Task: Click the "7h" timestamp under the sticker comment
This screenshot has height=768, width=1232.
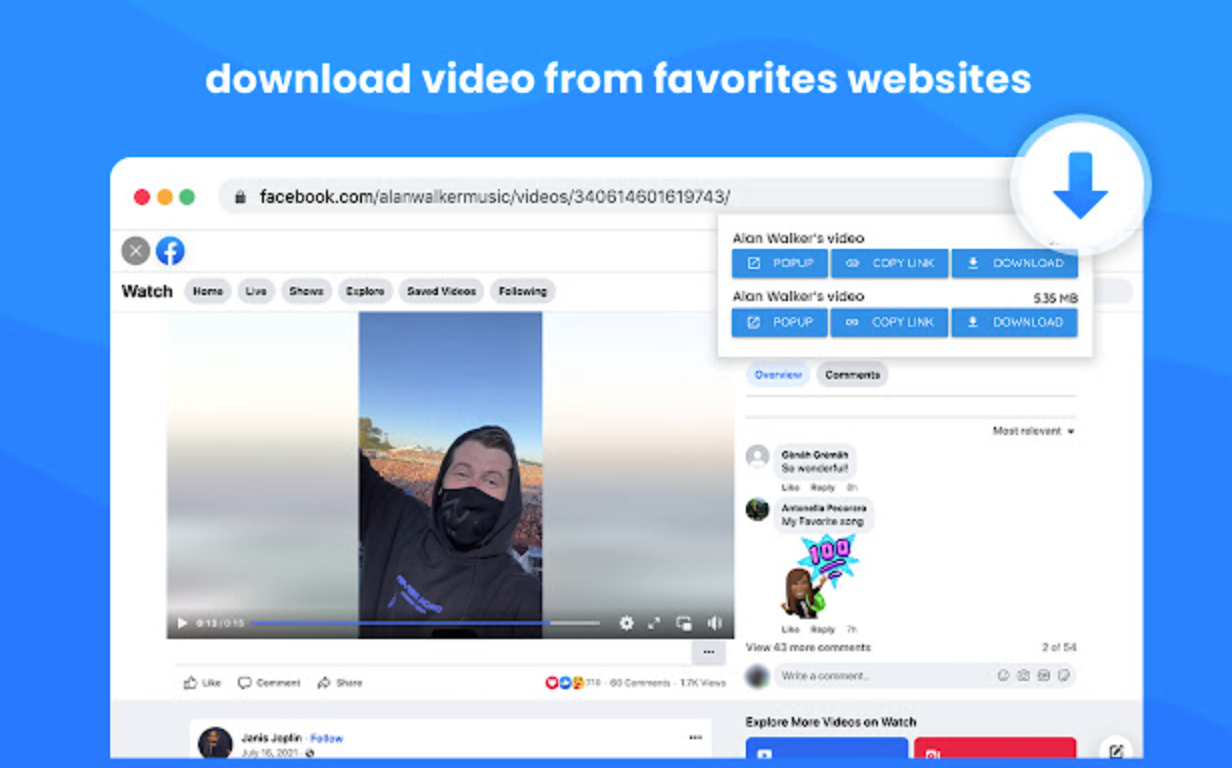Action: coord(851,630)
